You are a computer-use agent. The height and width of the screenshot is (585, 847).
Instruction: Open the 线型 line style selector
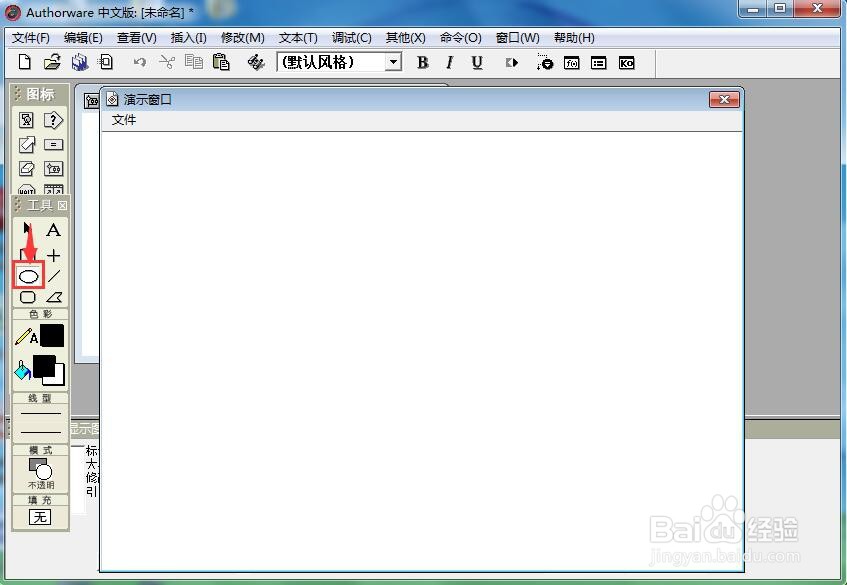tap(41, 422)
